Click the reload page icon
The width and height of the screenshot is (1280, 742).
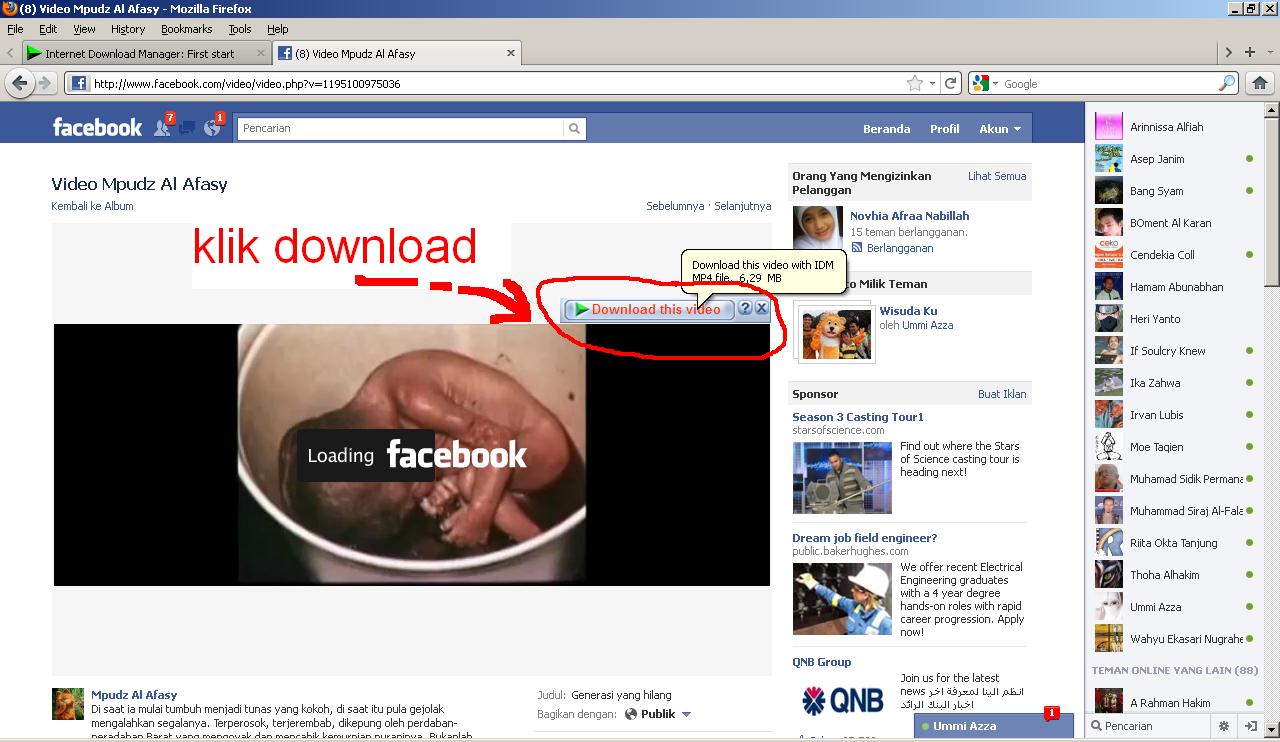pyautogui.click(x=951, y=84)
